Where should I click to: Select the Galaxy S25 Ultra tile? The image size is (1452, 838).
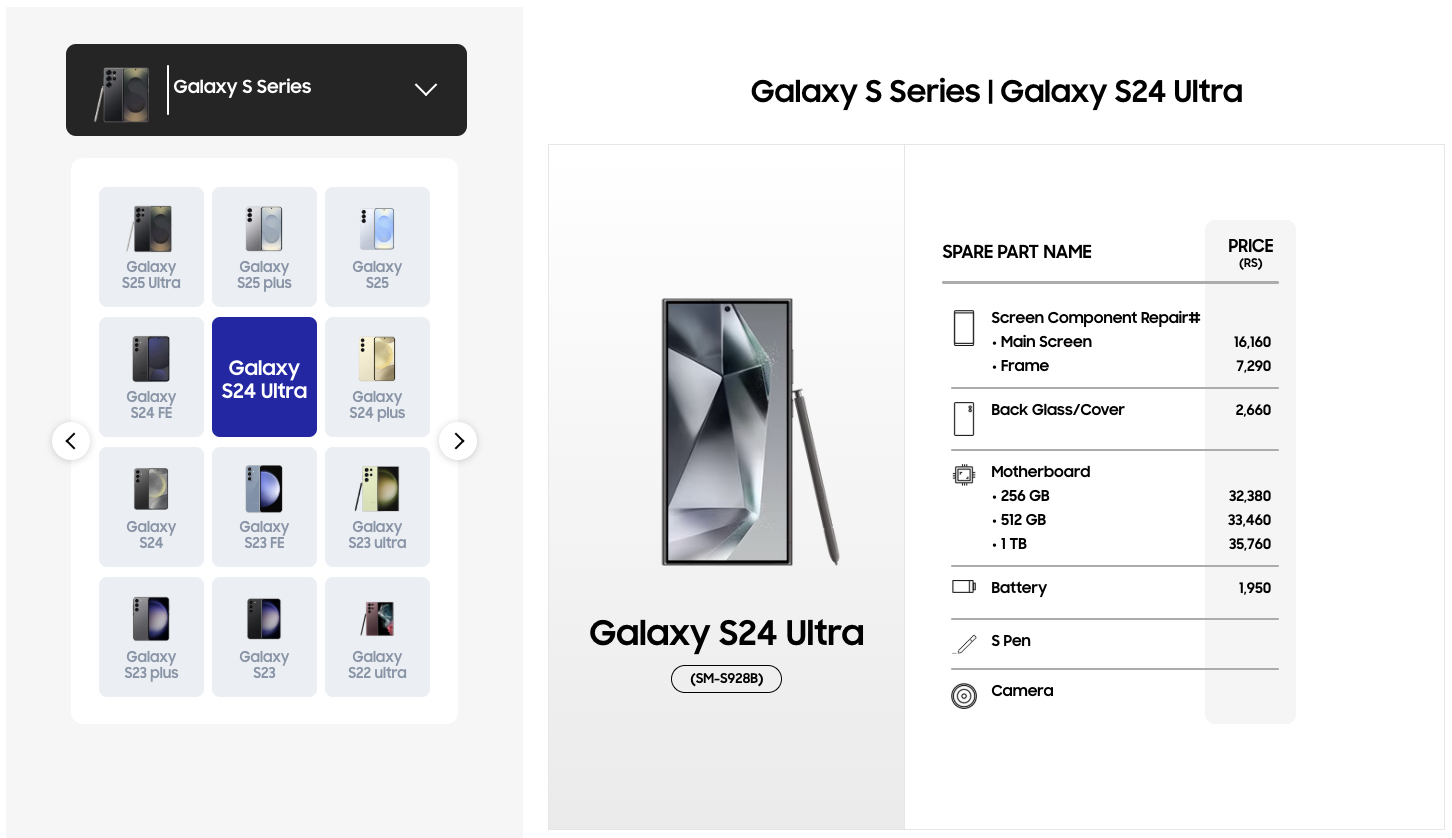tap(152, 247)
